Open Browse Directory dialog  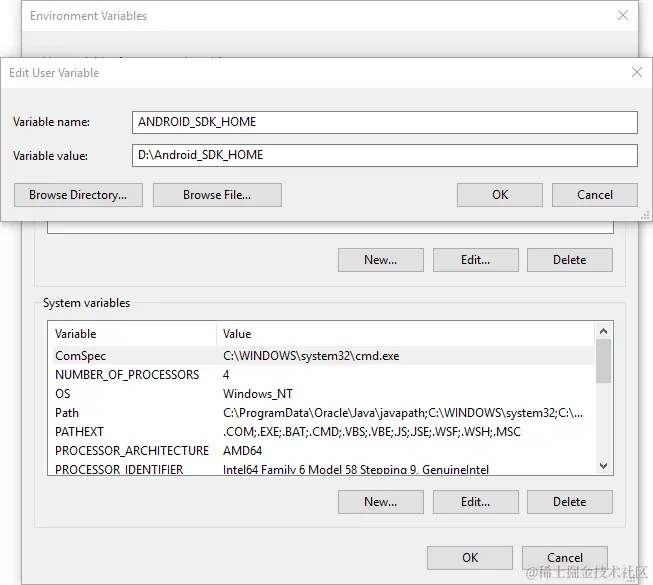[78, 195]
